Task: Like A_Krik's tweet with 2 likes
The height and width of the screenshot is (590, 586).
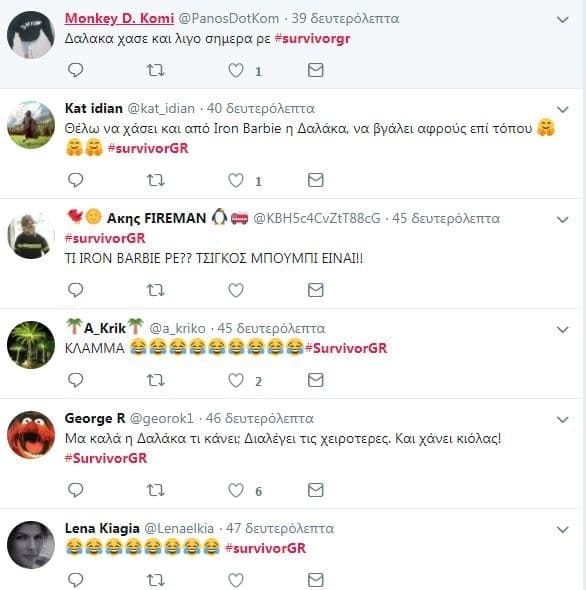Action: click(236, 380)
